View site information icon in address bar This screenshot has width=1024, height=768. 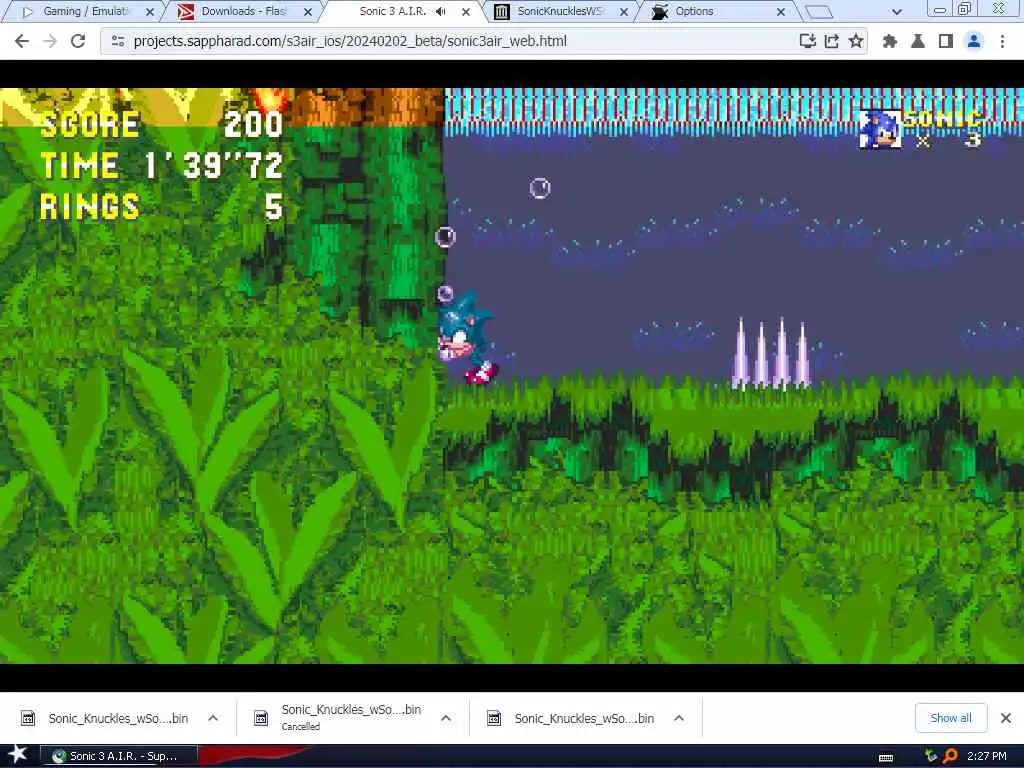tap(118, 41)
